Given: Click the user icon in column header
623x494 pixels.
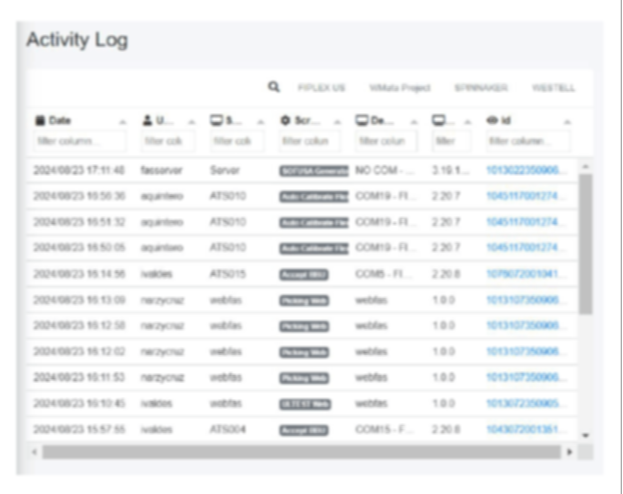Looking at the screenshot, I should pos(147,120).
